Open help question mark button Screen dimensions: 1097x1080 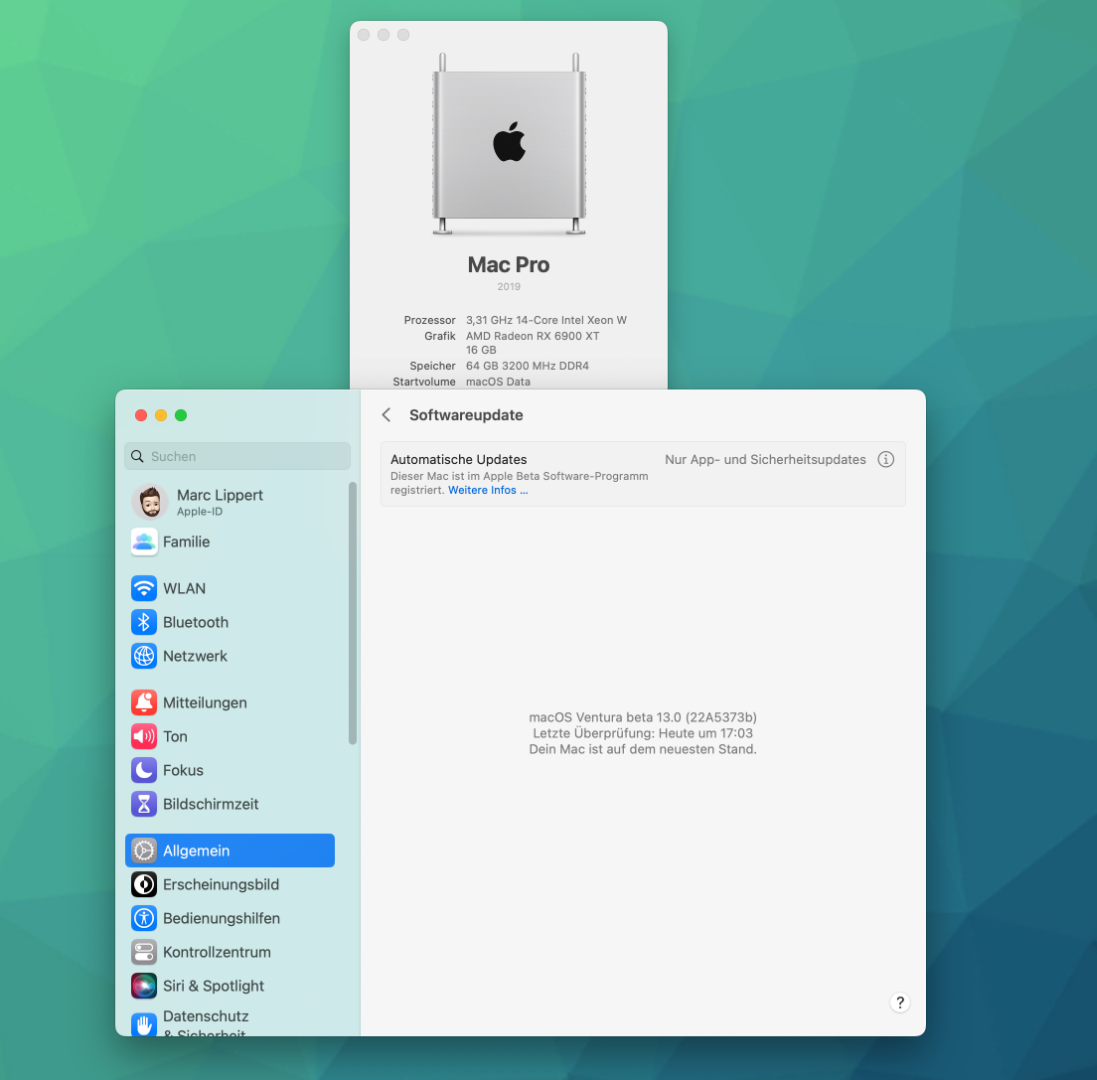point(900,1002)
